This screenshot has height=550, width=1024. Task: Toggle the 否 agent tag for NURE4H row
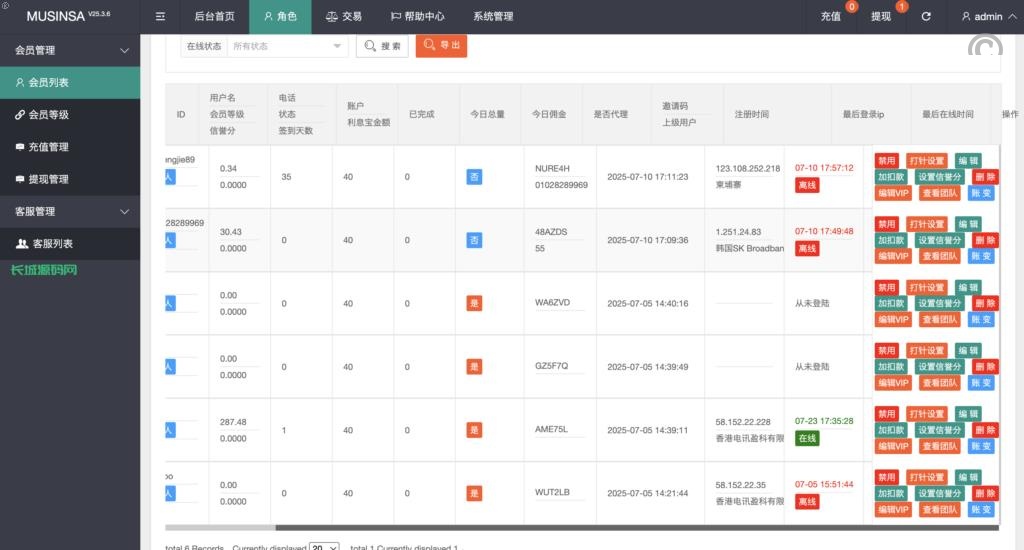click(x=474, y=177)
